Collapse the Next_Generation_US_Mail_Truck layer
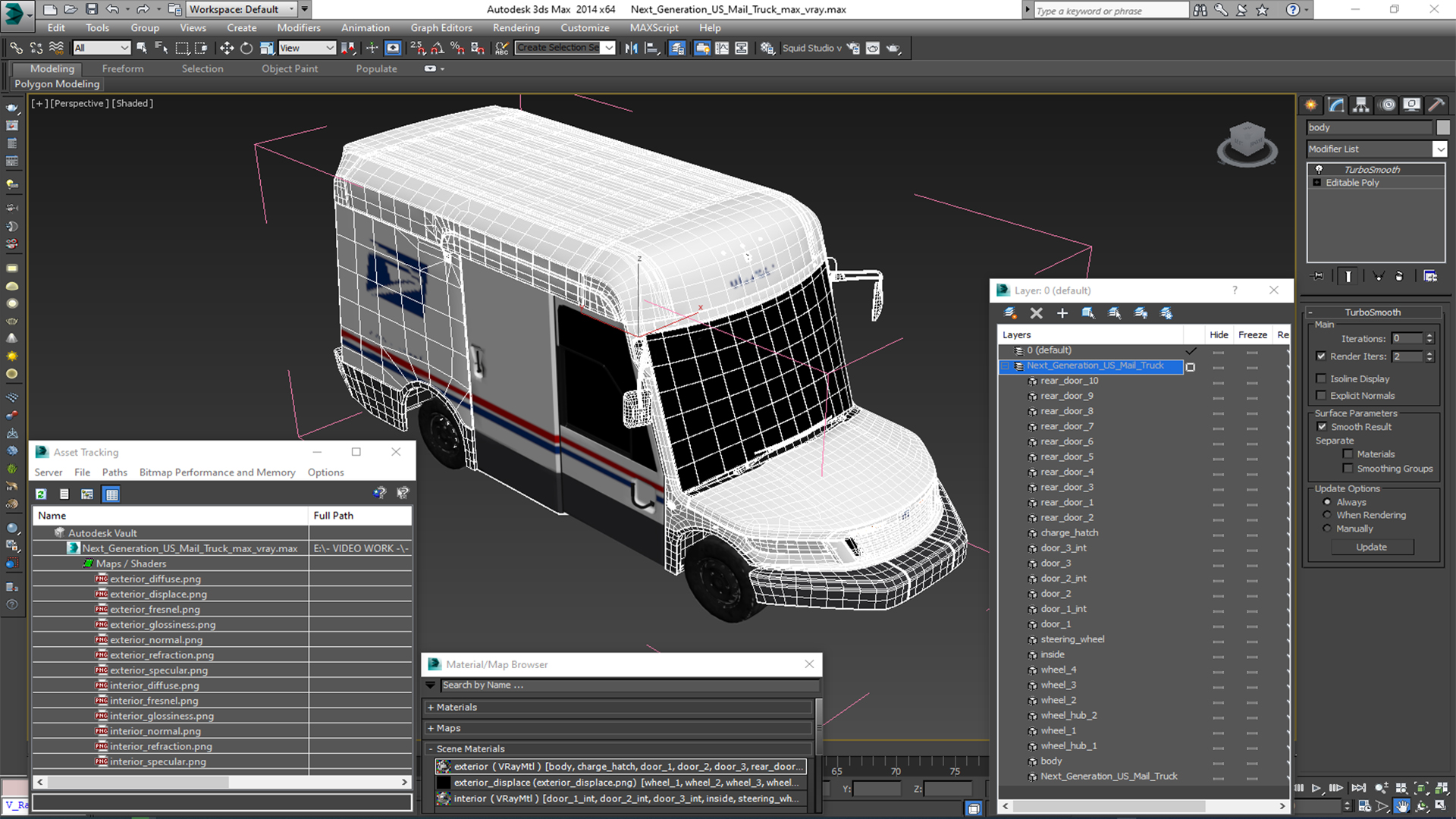 (1005, 366)
